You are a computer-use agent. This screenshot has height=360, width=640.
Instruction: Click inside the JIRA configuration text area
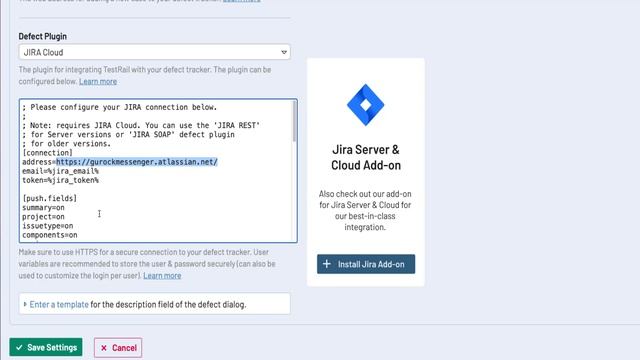158,171
